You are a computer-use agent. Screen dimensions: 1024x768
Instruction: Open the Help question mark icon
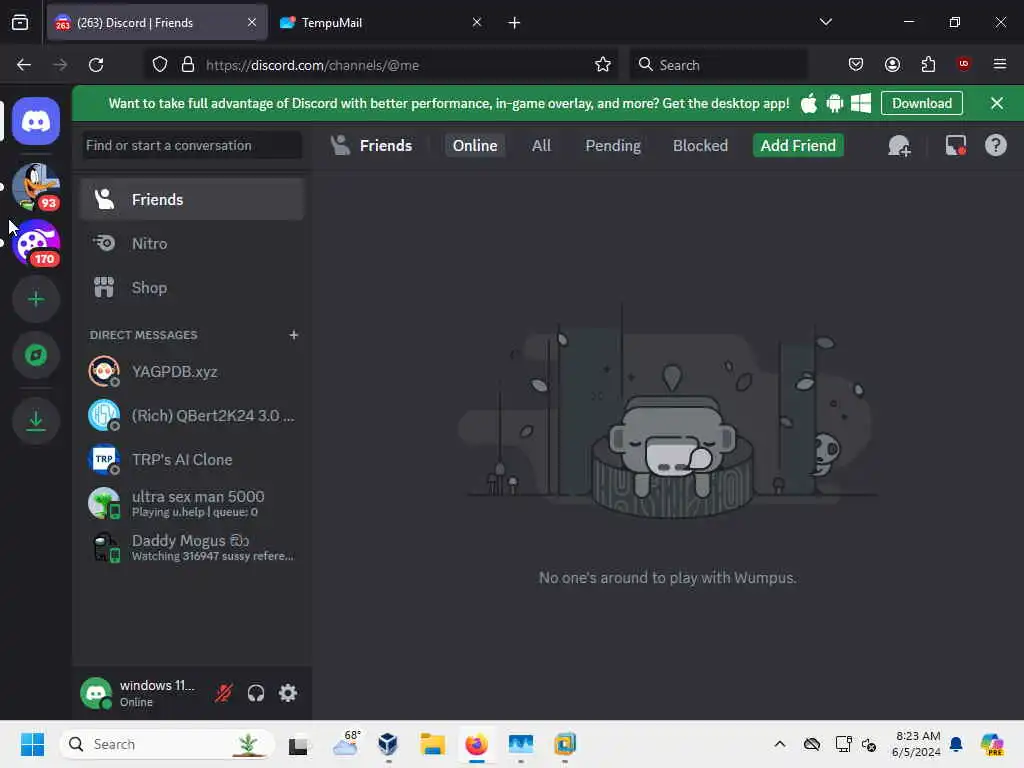[995, 146]
